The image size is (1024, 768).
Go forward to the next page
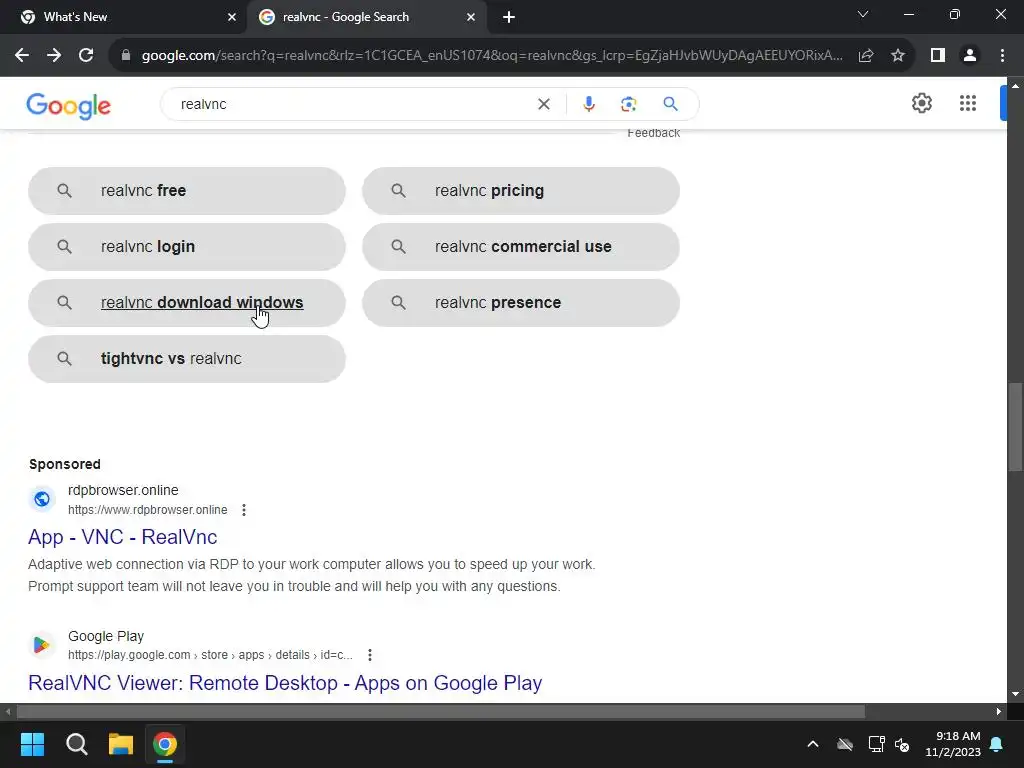54,56
